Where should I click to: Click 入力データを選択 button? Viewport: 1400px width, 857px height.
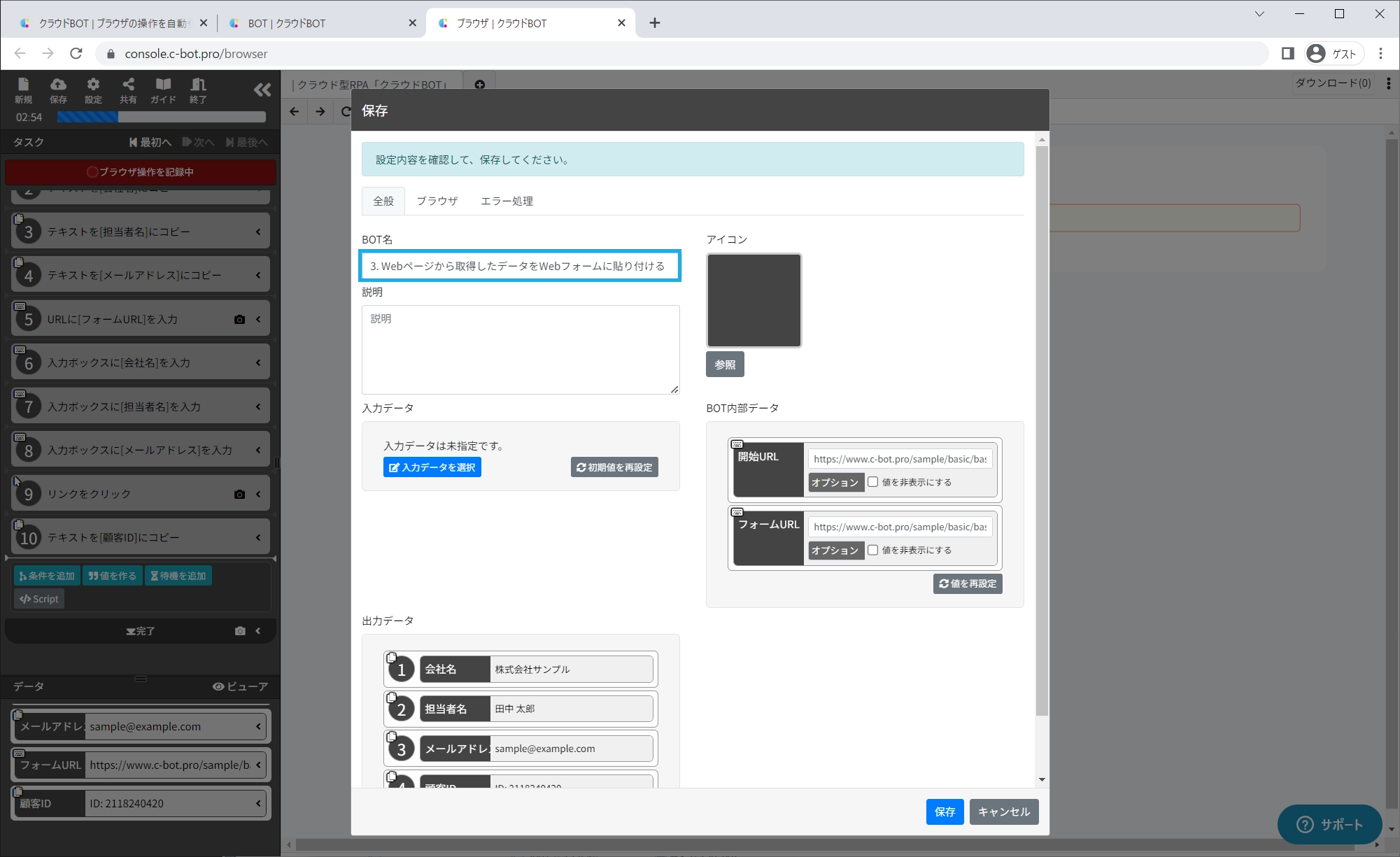(432, 467)
